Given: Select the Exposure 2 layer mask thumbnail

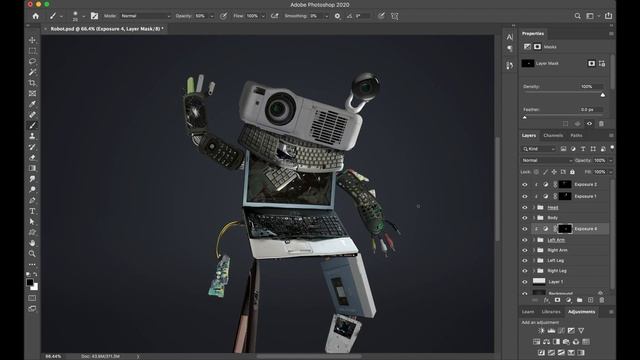Looking at the screenshot, I should point(565,184).
